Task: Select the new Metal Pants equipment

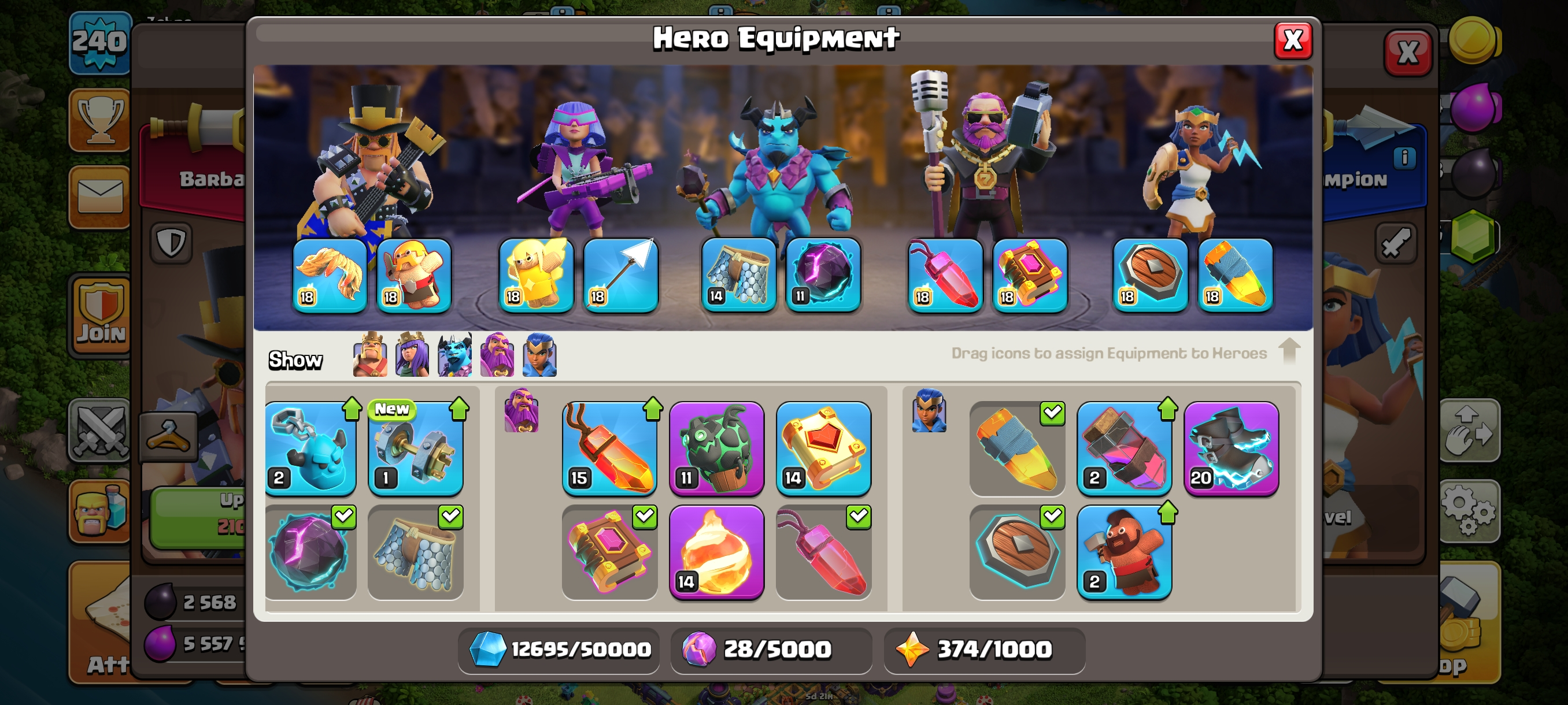Action: (x=416, y=448)
